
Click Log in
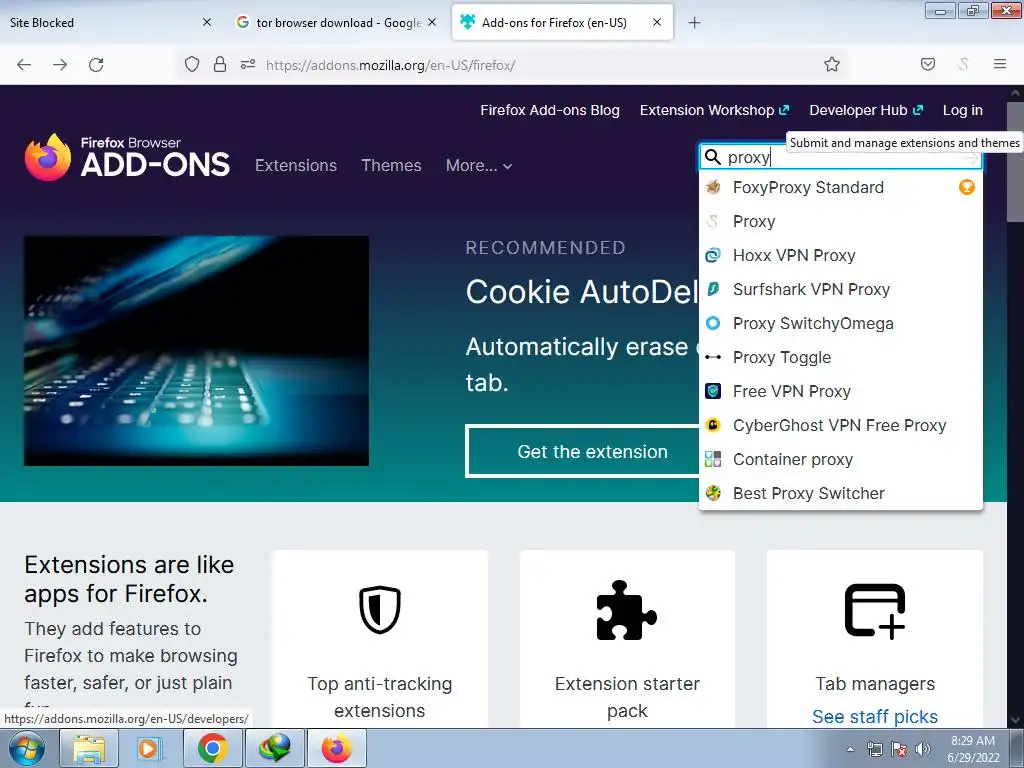963,110
